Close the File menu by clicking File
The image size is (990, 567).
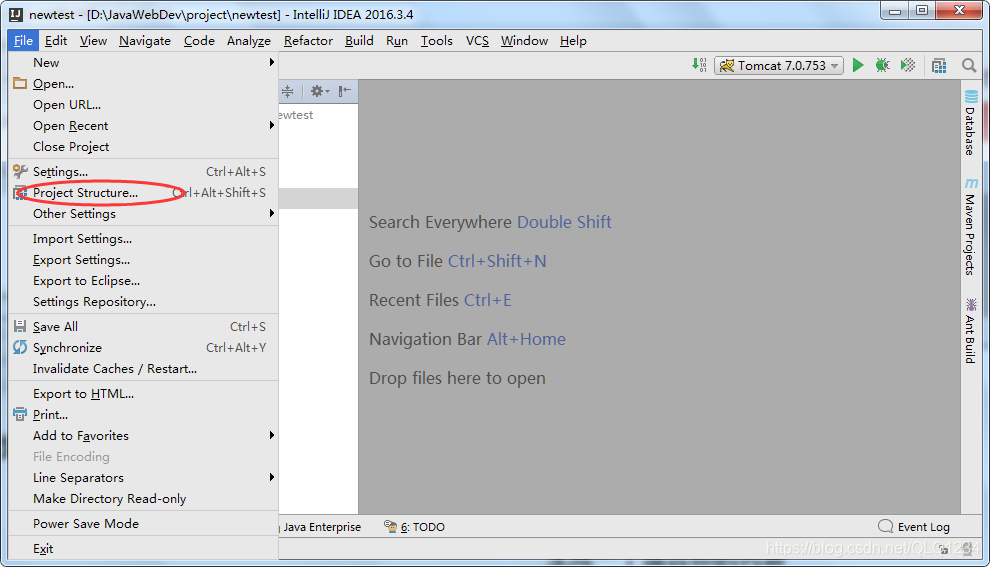pos(23,41)
